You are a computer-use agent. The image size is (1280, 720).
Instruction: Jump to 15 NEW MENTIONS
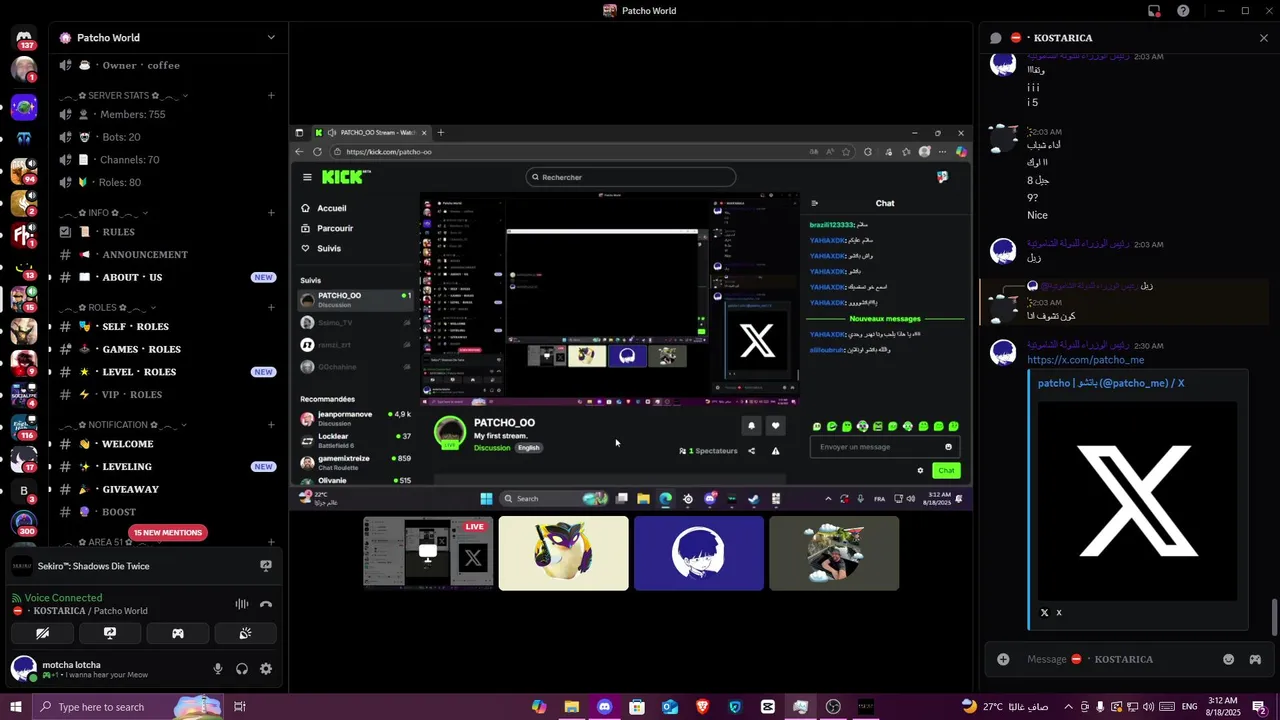pyautogui.click(x=168, y=533)
